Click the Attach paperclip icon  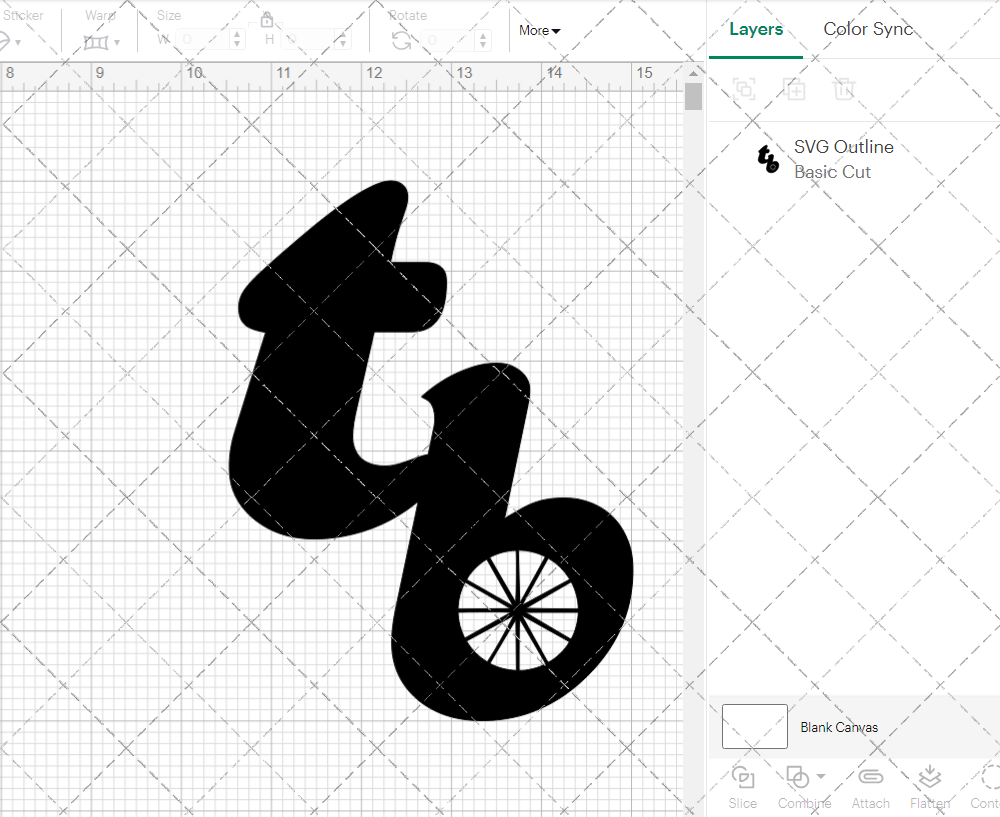(870, 777)
